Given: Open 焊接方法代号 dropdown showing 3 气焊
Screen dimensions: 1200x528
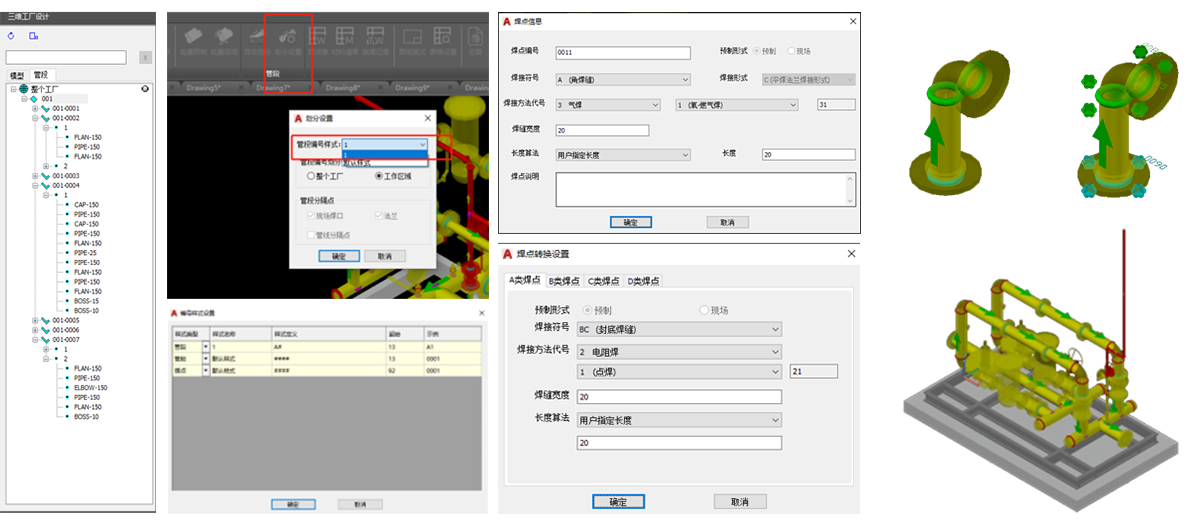Looking at the screenshot, I should [608, 104].
